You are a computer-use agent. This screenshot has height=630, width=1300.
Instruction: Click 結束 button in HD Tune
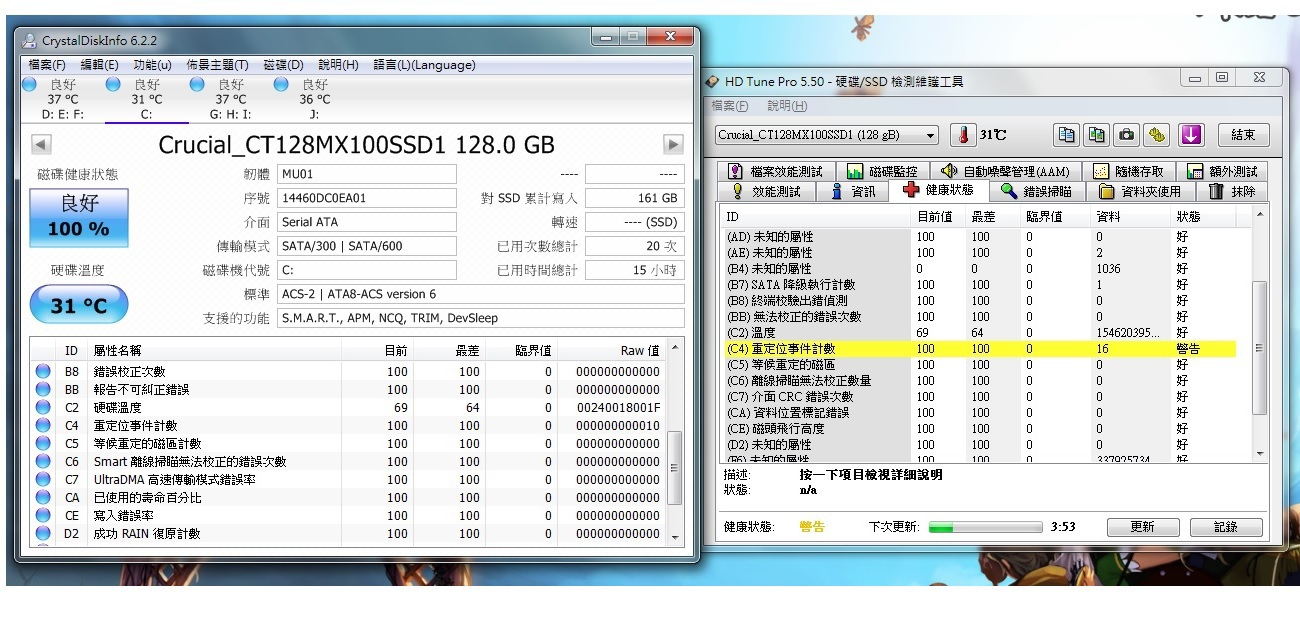tap(1243, 135)
